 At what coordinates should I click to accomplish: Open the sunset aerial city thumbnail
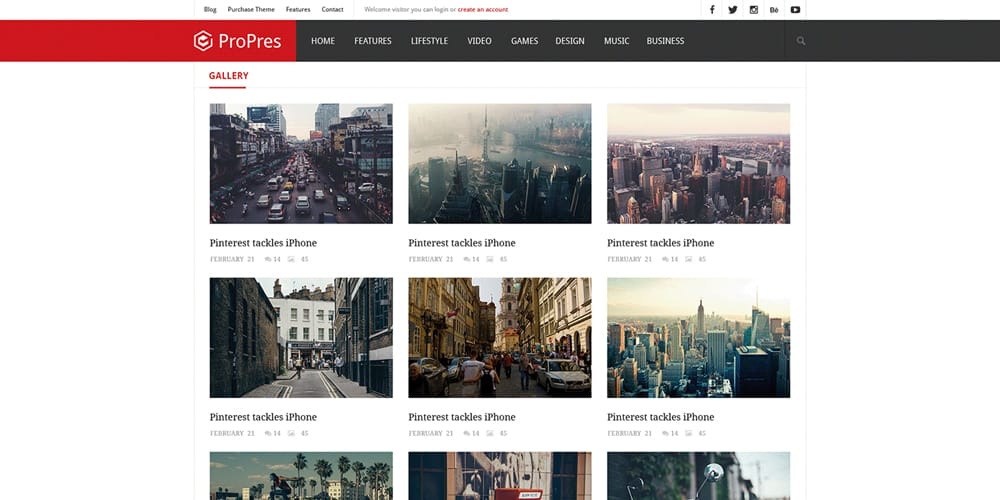click(698, 164)
